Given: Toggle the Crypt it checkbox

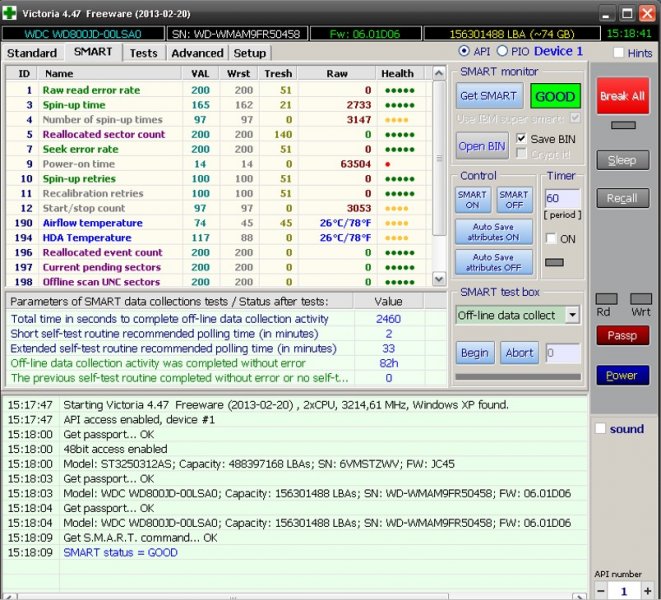Looking at the screenshot, I should click(x=521, y=154).
